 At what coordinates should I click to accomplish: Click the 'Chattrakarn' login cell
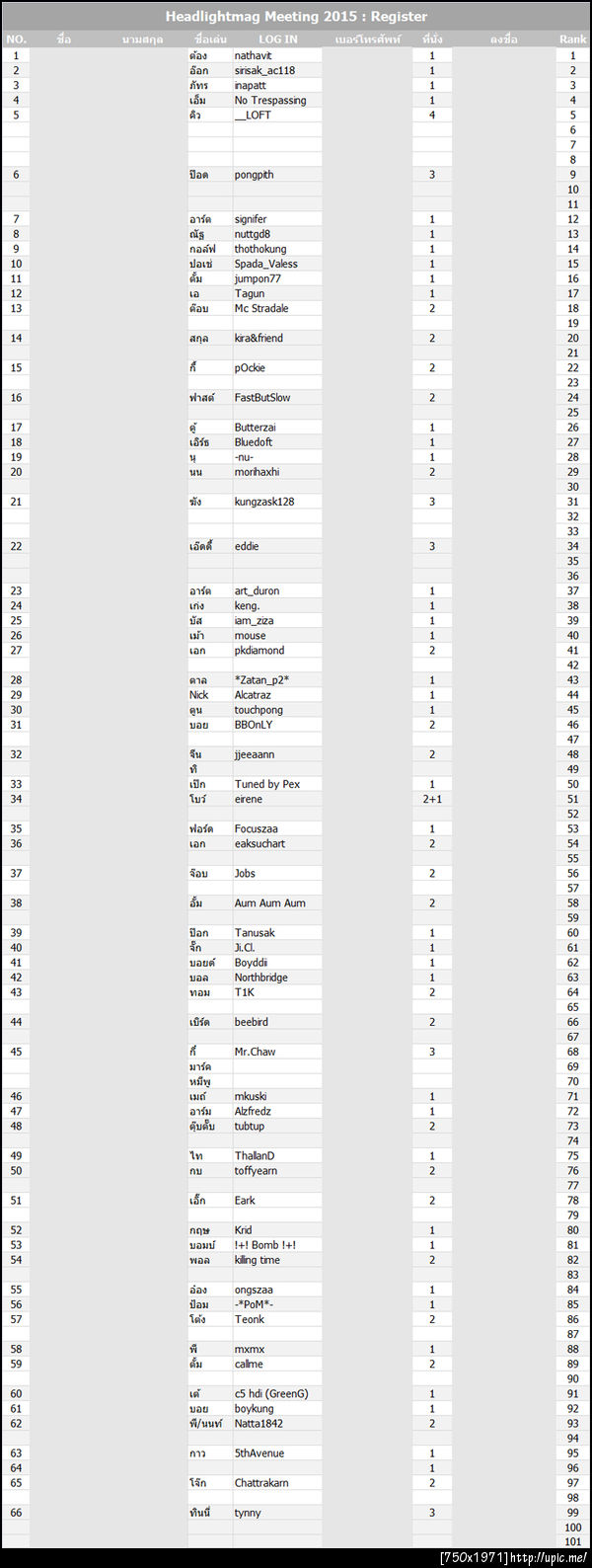point(261,1483)
